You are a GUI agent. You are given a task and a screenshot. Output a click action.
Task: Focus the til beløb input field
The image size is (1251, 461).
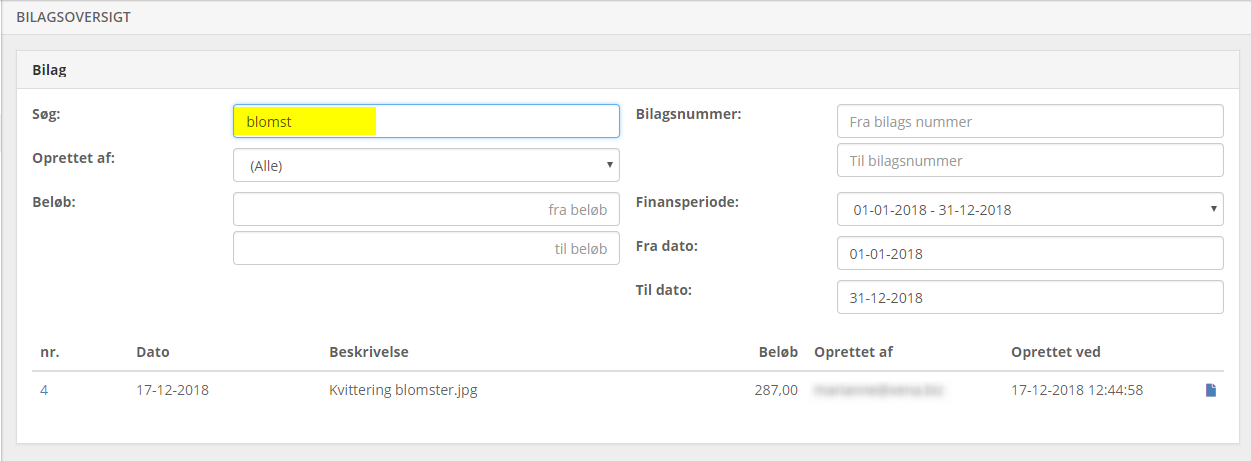click(x=426, y=249)
